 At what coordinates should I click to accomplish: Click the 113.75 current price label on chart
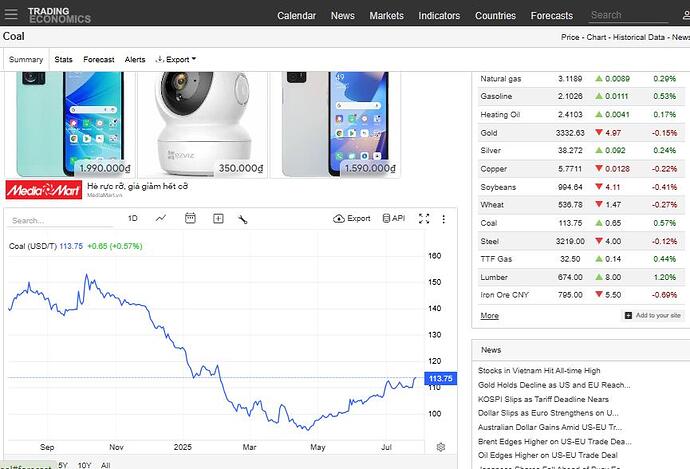[x=440, y=378]
